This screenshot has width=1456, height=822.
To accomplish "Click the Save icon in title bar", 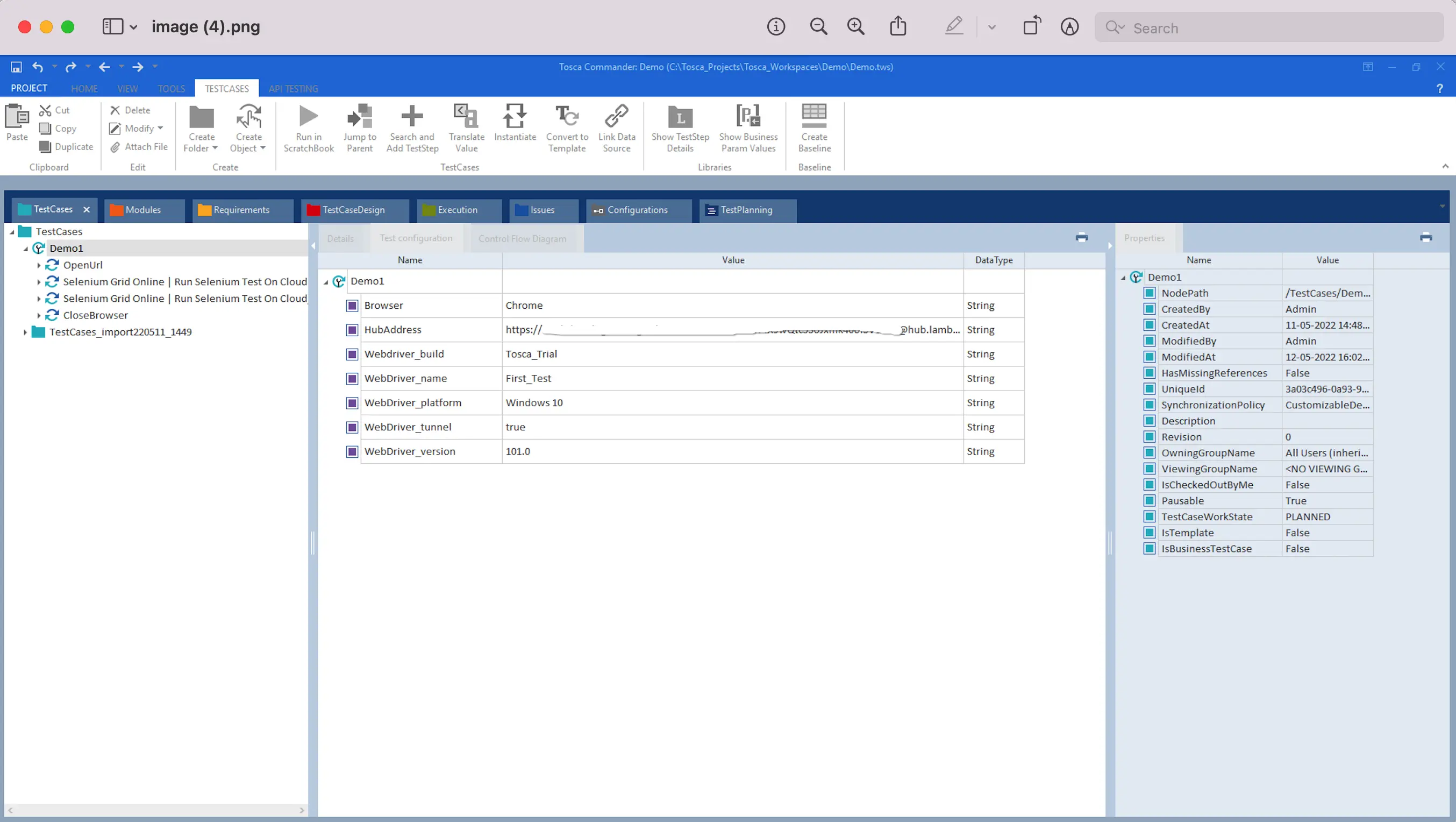I will (x=16, y=67).
